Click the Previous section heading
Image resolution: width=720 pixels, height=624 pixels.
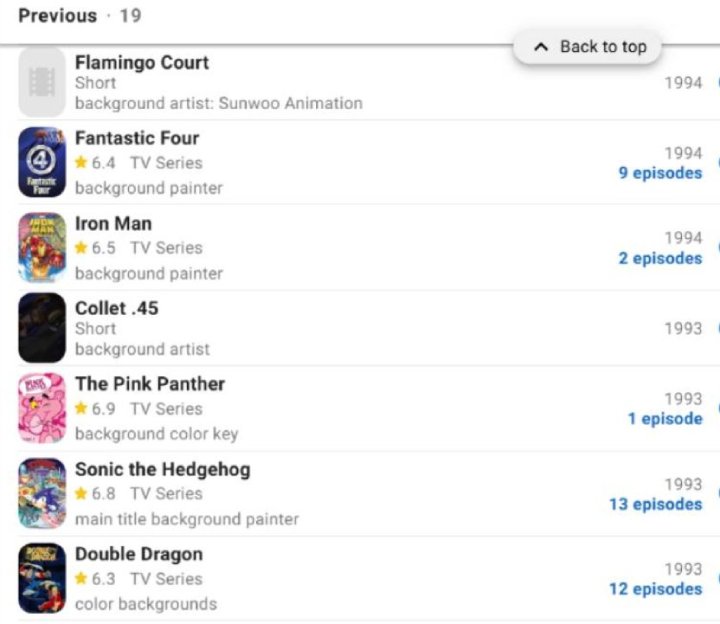pos(58,16)
